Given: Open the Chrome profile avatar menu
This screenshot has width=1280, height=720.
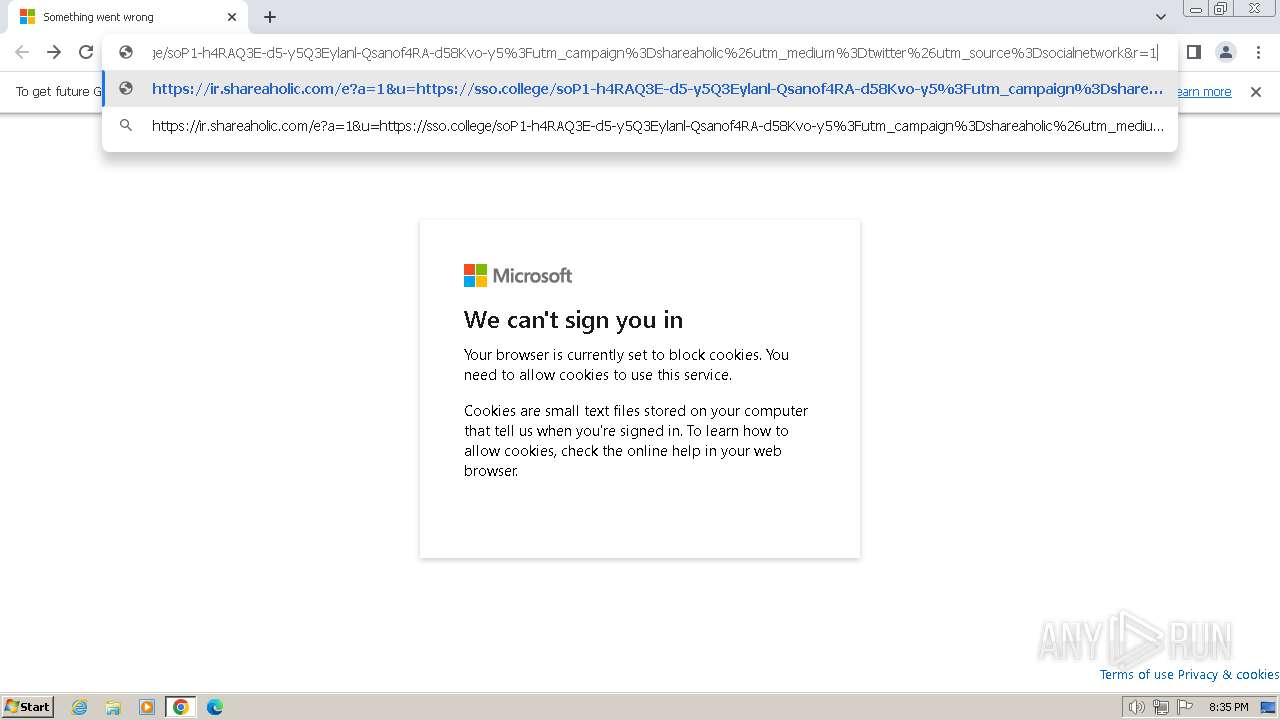Looking at the screenshot, I should [x=1225, y=52].
